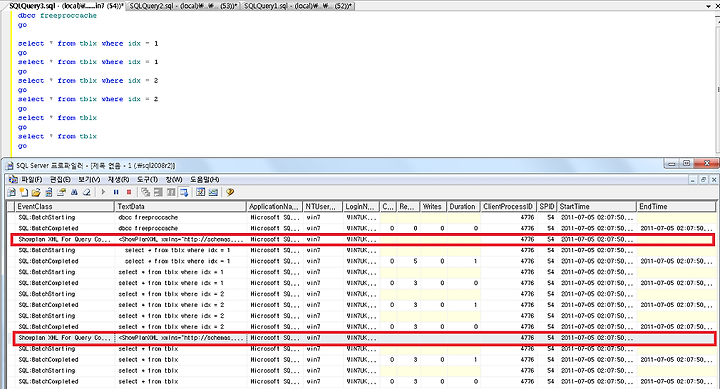Click the Toggle Breakpoint replay icon

click(x=146, y=192)
